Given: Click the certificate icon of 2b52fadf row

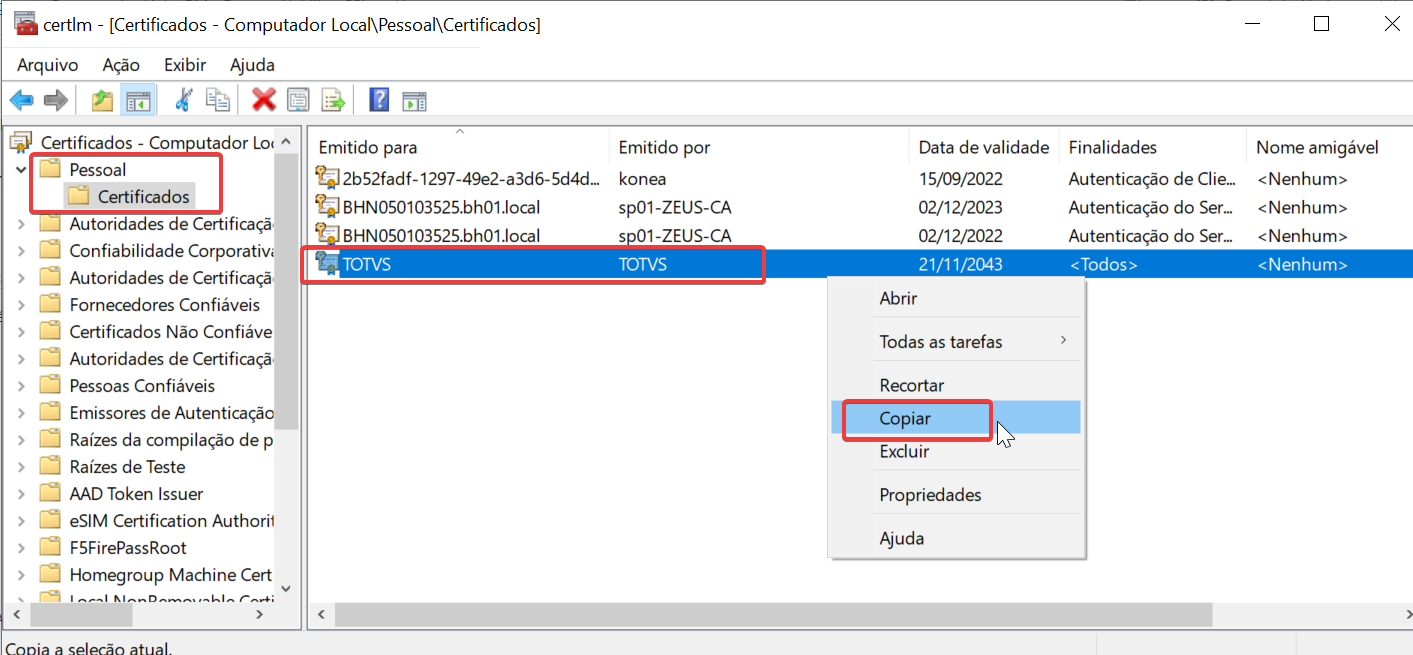Looking at the screenshot, I should tap(328, 179).
